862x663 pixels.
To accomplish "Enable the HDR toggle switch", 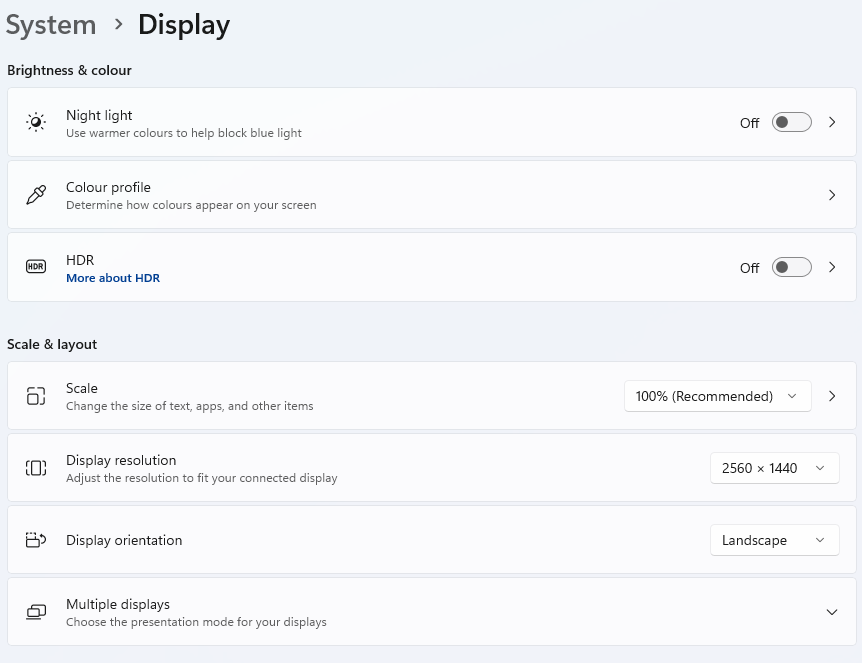I will point(792,267).
